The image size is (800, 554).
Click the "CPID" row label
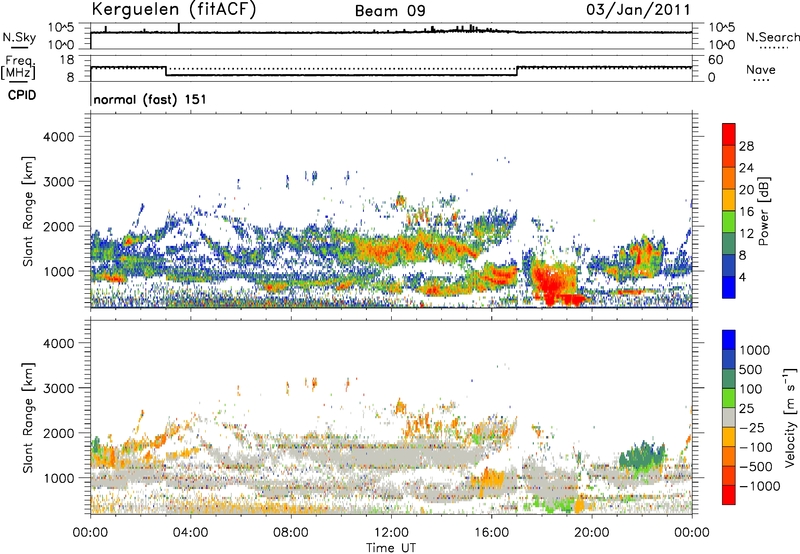tap(21, 95)
